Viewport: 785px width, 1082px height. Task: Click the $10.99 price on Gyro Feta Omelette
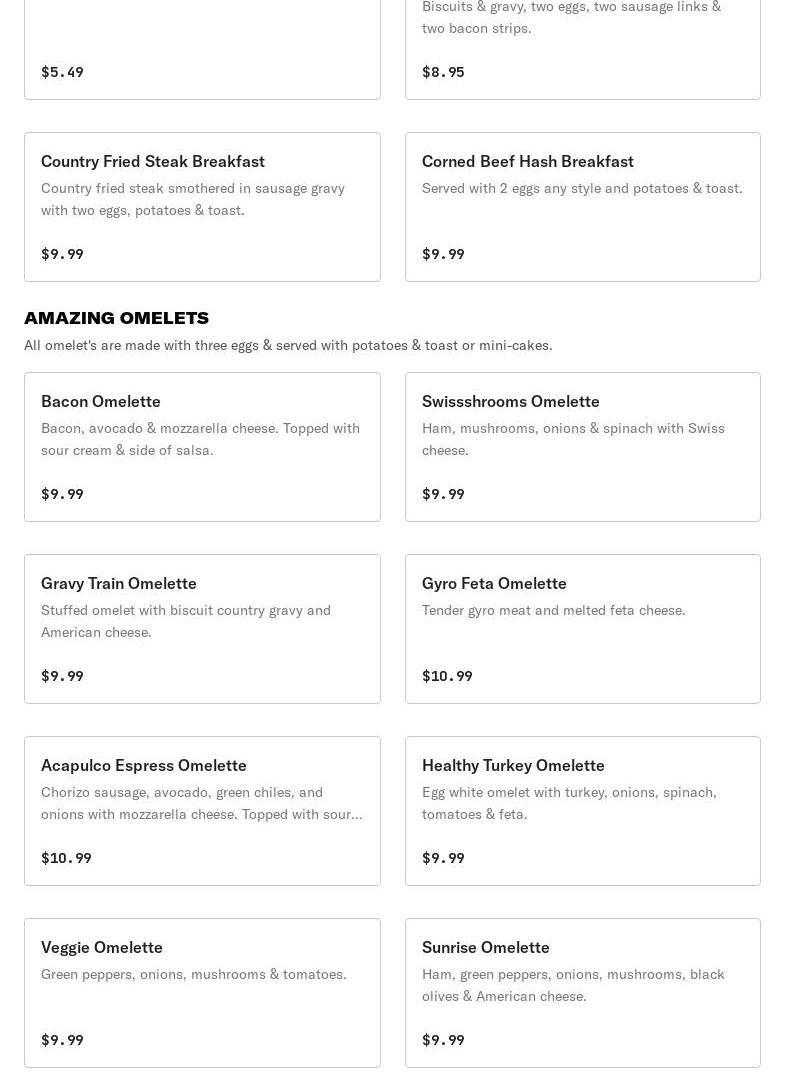point(447,676)
